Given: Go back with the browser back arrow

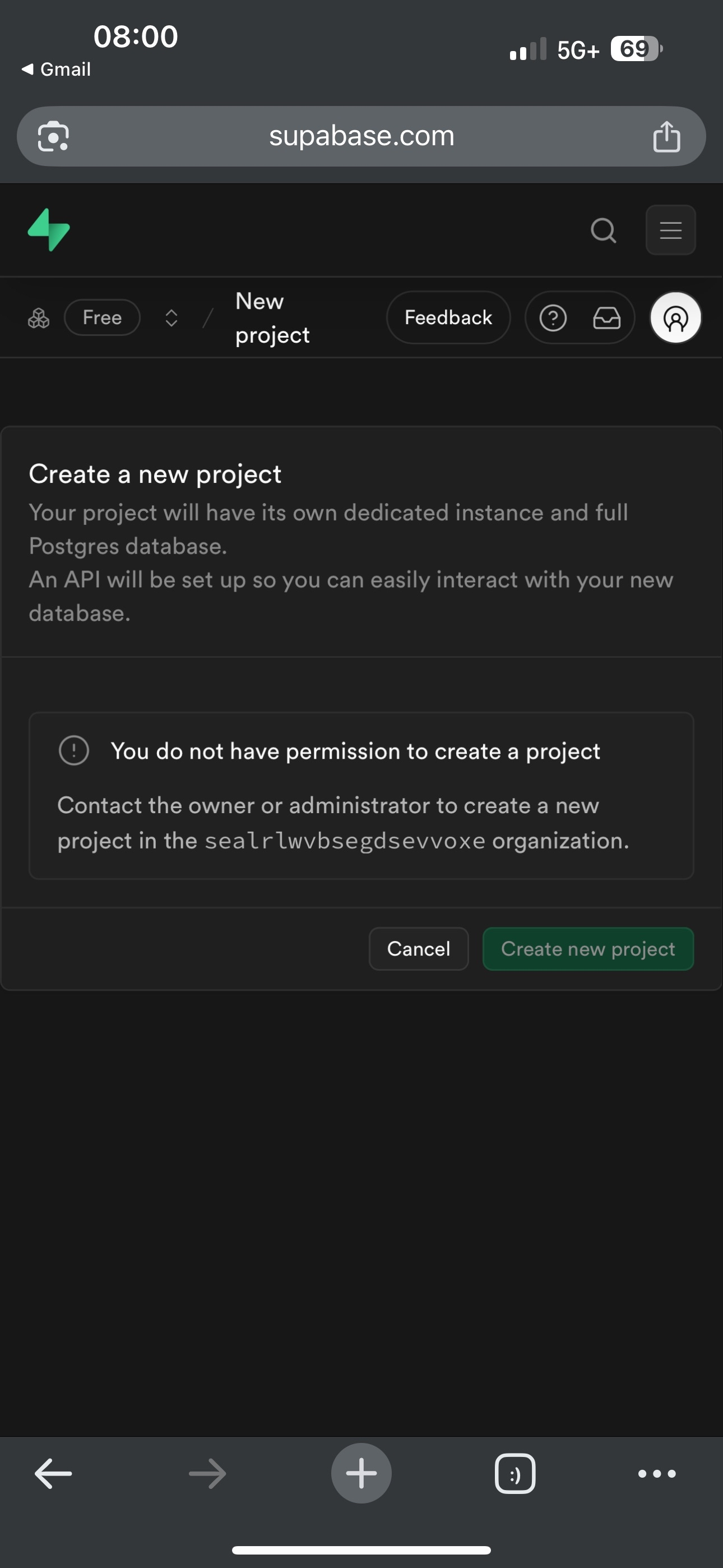Looking at the screenshot, I should [x=54, y=1473].
